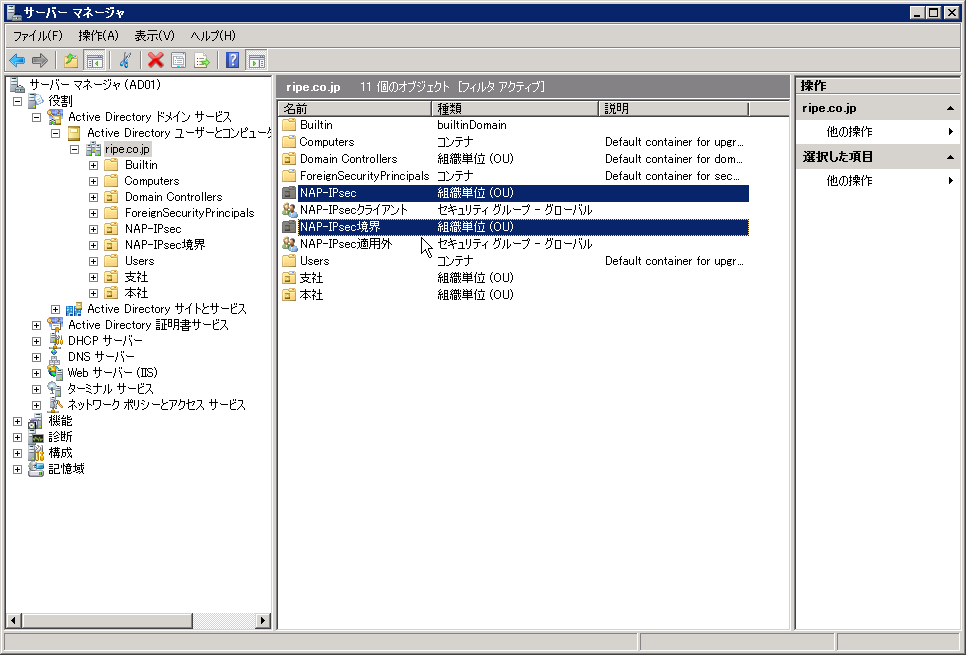Image resolution: width=966 pixels, height=655 pixels.
Task: Toggle the Show/Hide Console Tree icon
Action: coord(94,60)
